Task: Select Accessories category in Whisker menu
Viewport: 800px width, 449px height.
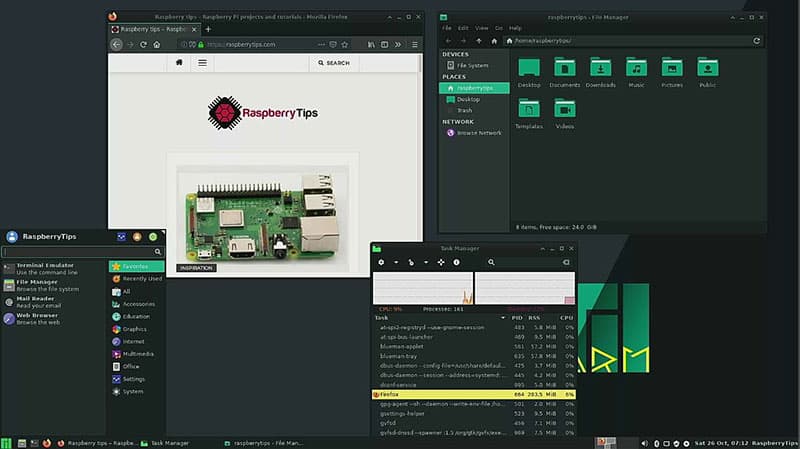Action: tap(137, 304)
